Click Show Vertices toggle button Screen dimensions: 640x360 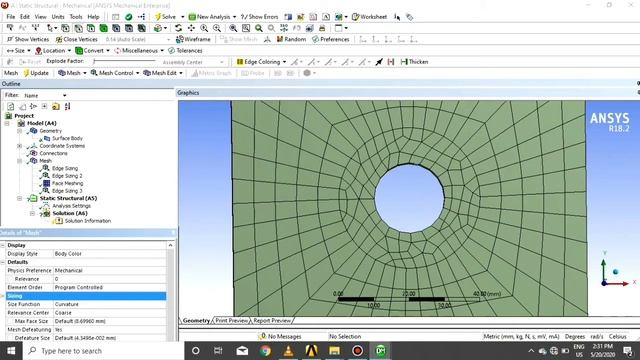tap(28, 39)
